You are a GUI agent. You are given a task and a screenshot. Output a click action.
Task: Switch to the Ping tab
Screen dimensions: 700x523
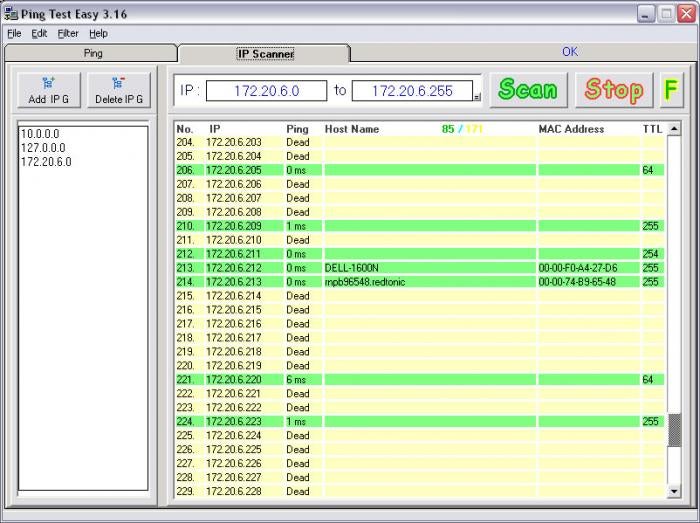pos(92,54)
